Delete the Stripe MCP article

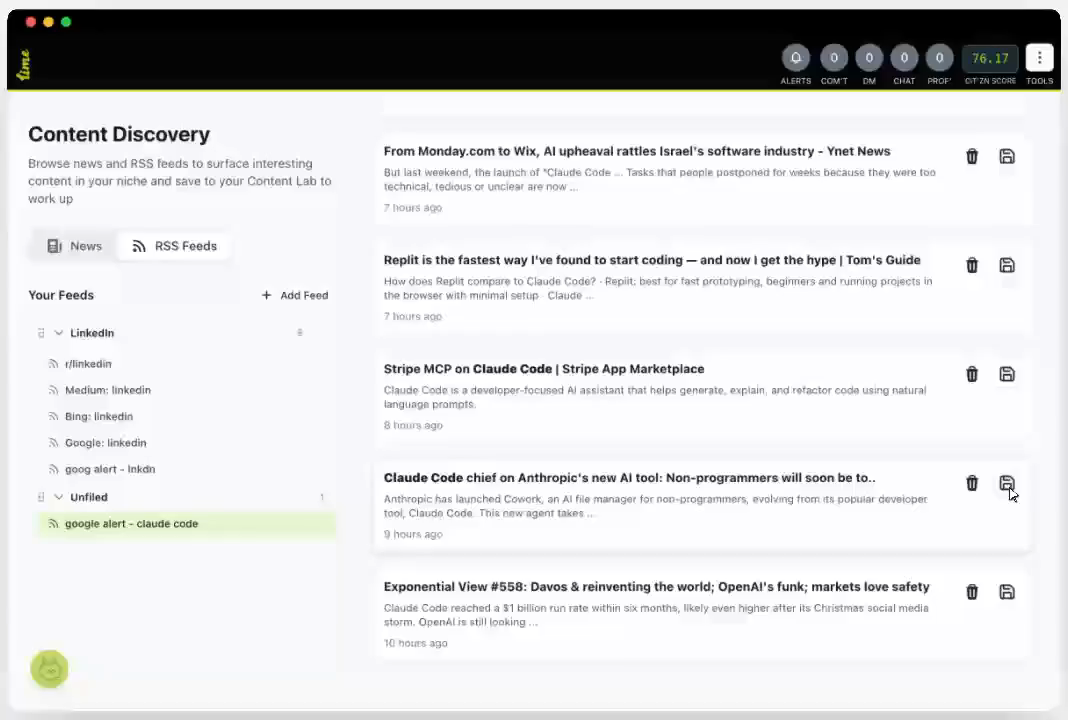click(972, 375)
